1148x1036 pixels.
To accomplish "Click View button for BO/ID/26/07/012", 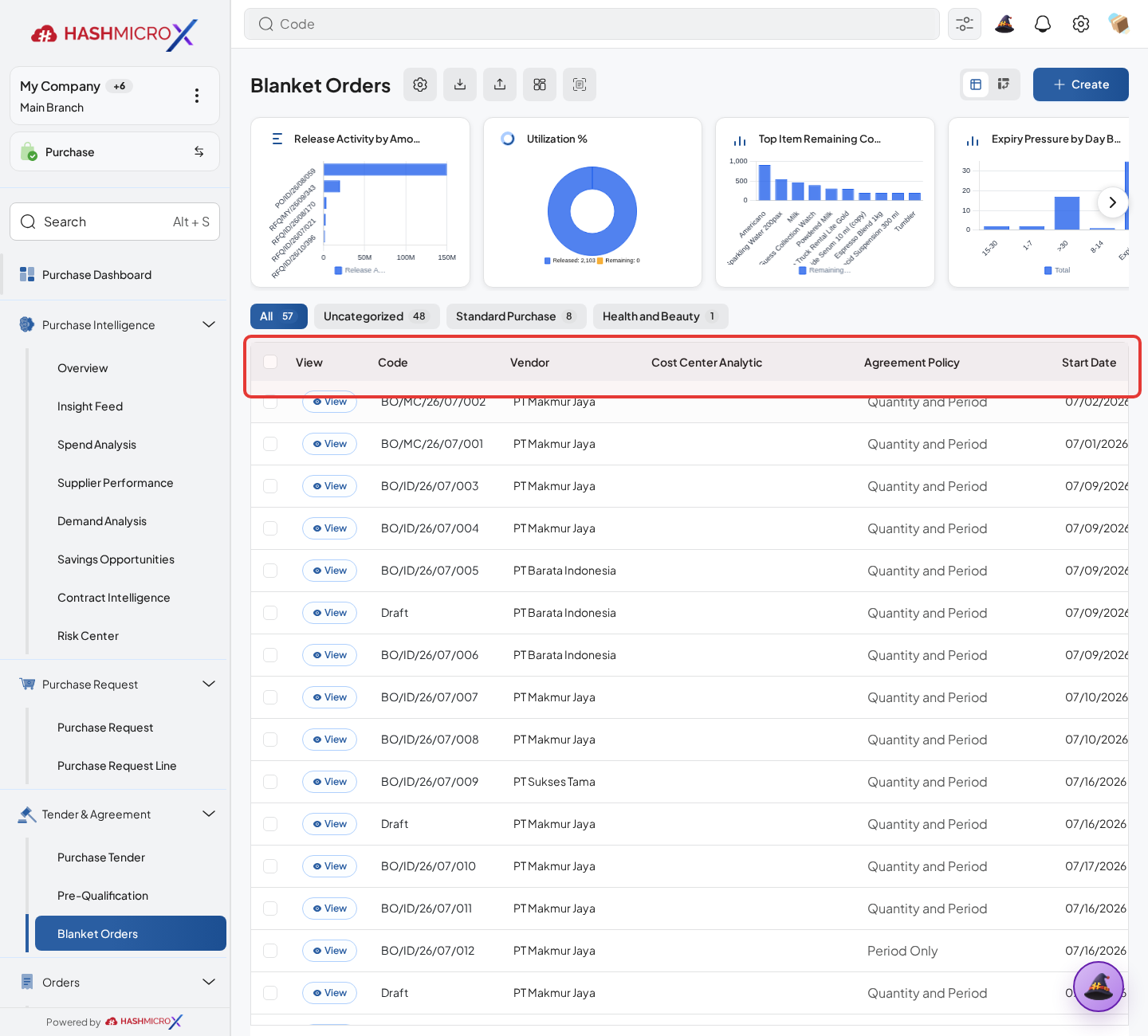I will (x=330, y=951).
